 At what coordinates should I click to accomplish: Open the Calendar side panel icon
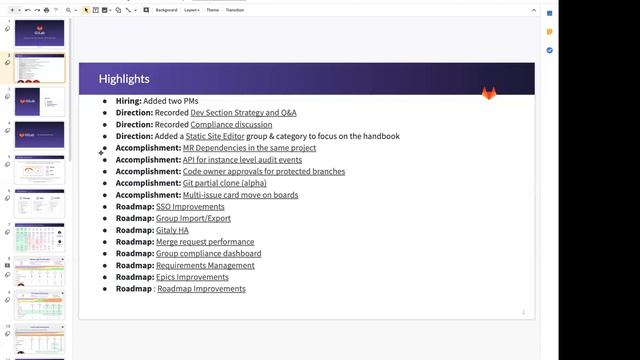[549, 13]
